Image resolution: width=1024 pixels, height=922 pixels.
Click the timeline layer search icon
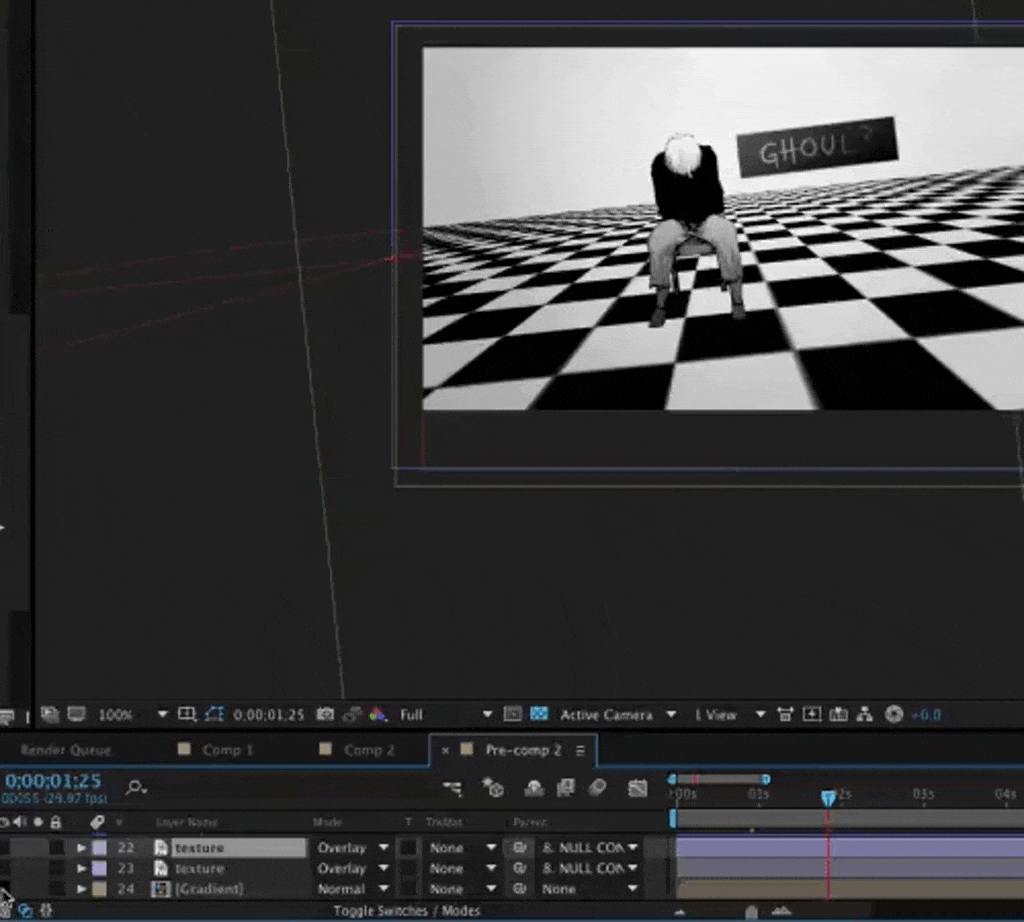(136, 788)
